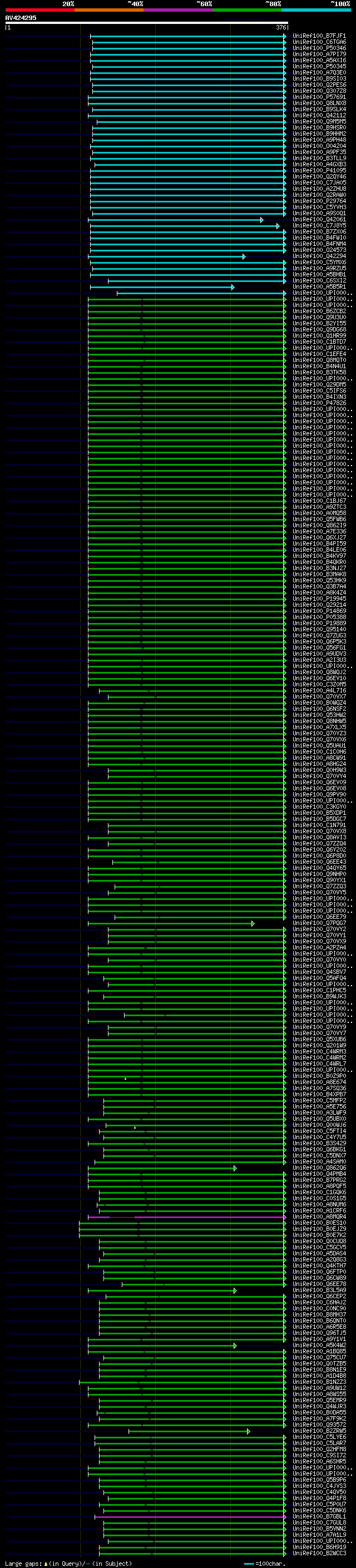The height and width of the screenshot is (1568, 356).
Task: Open hit UniRef100_P50346
Action: tap(319, 48)
